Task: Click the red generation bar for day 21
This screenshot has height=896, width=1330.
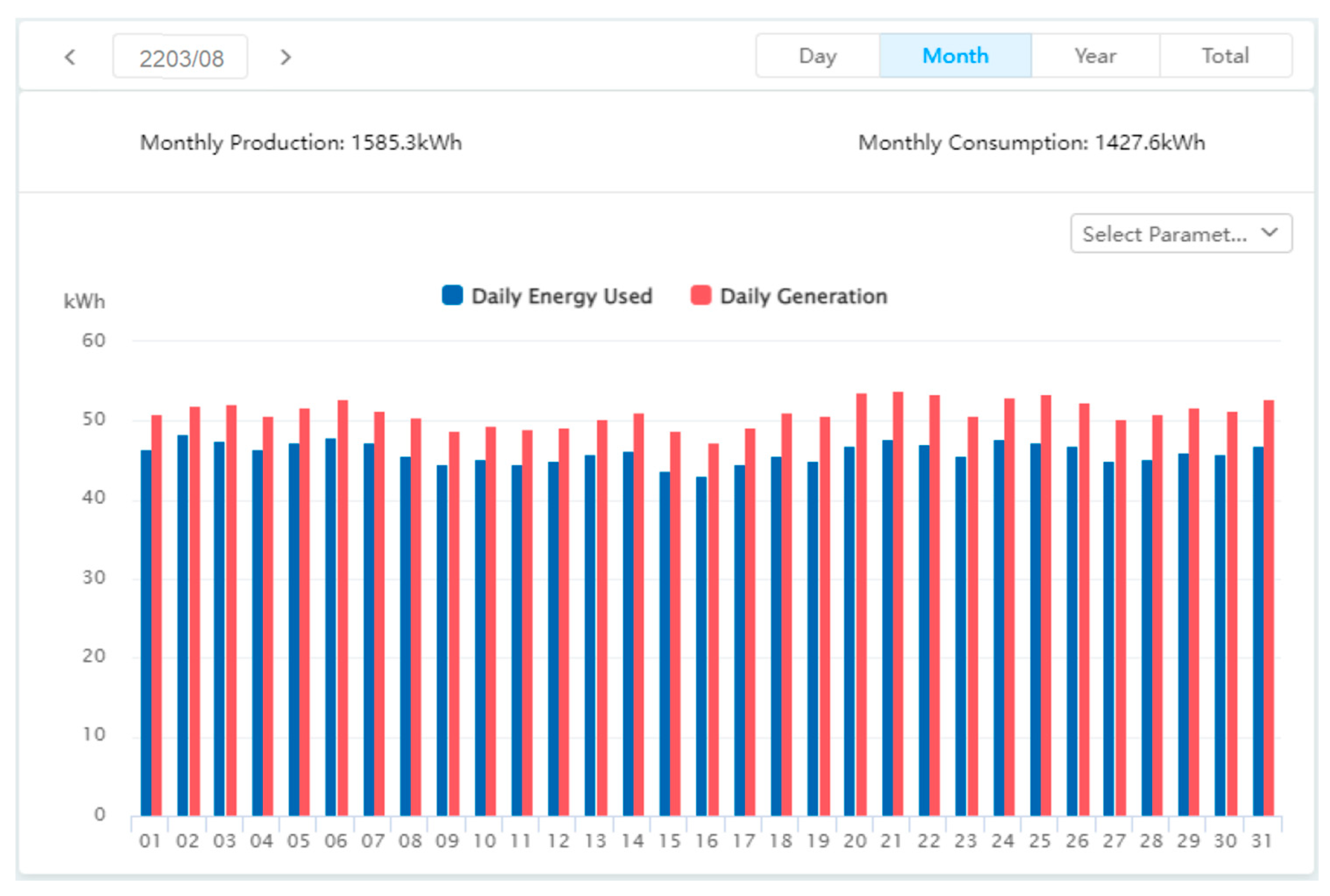Action: click(898, 603)
